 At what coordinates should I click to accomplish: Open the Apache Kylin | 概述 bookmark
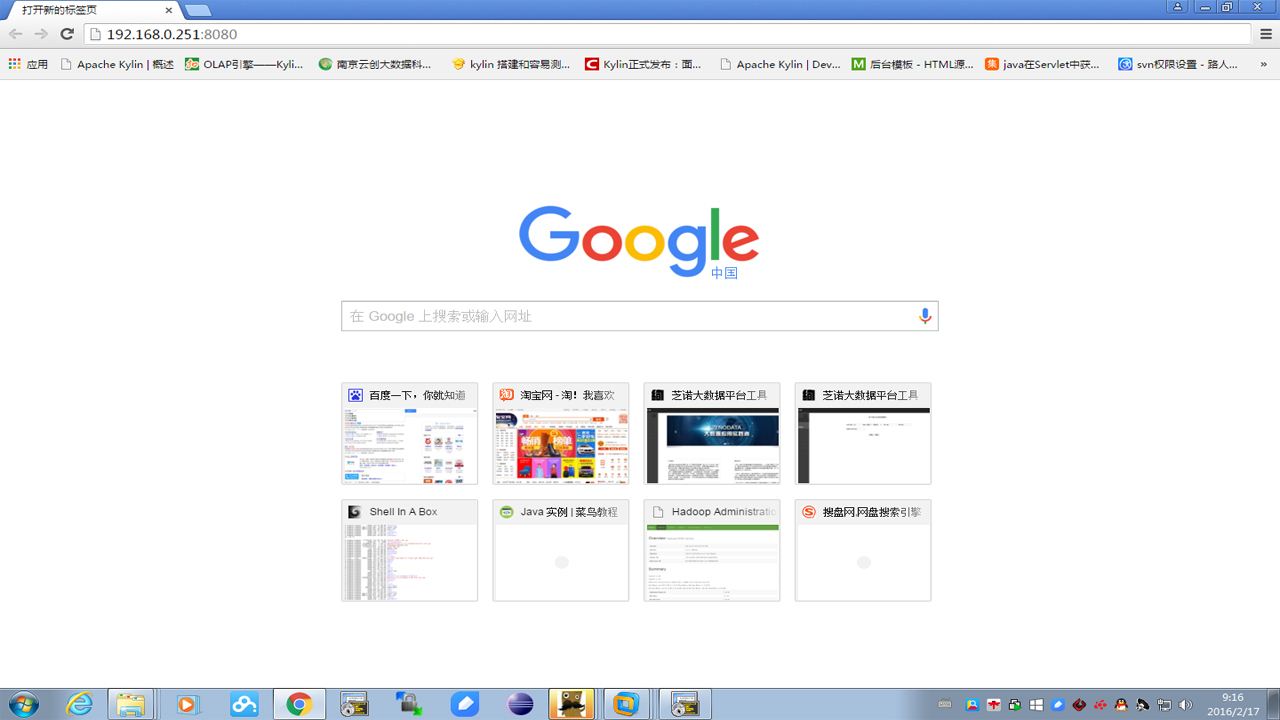117,64
